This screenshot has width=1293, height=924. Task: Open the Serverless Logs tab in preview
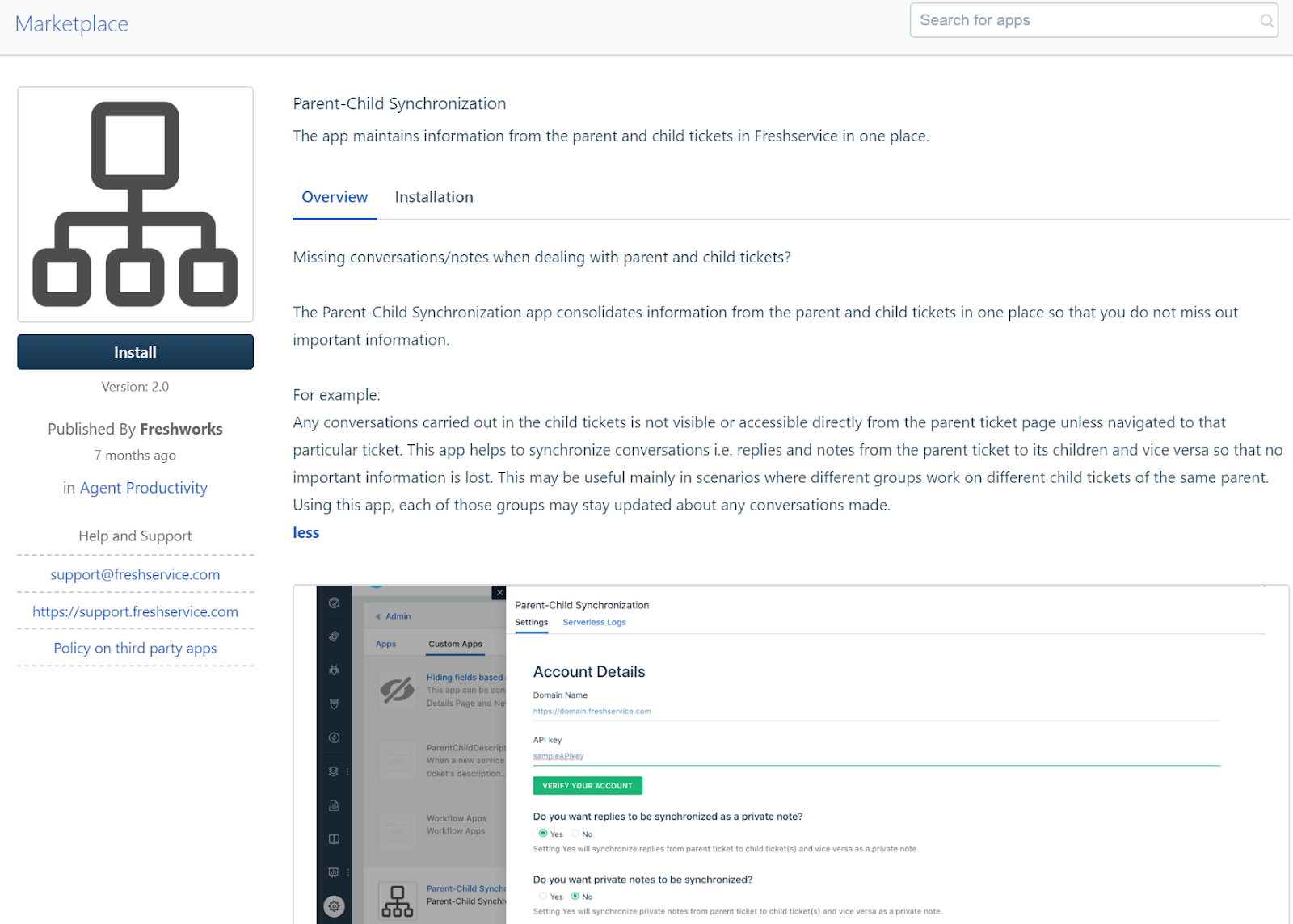coord(594,622)
